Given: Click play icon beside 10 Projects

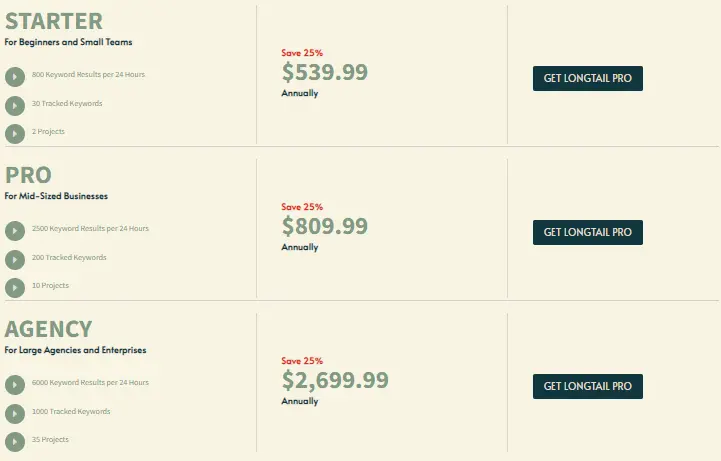Looking at the screenshot, I should tap(15, 288).
